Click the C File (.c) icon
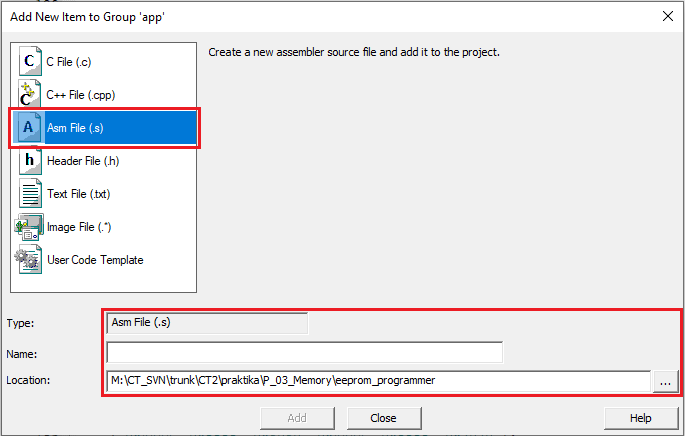Screen dimensions: 685x436 [29, 61]
